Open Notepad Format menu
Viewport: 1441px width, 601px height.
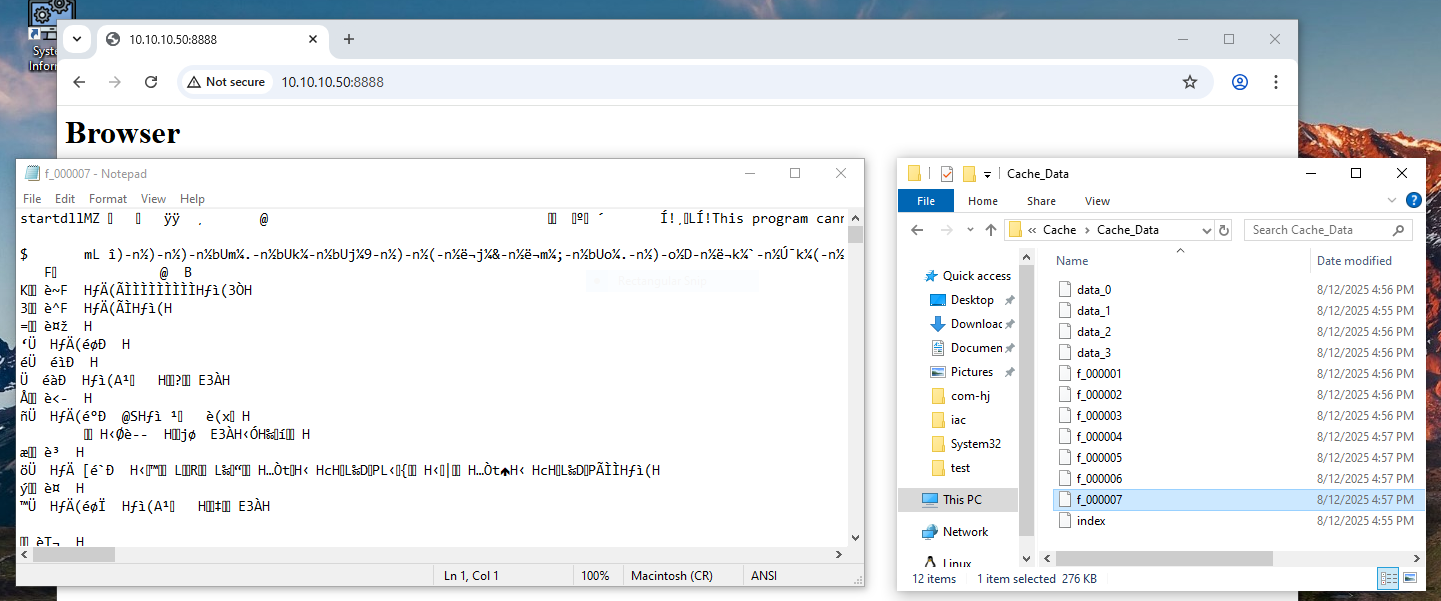tap(108, 199)
